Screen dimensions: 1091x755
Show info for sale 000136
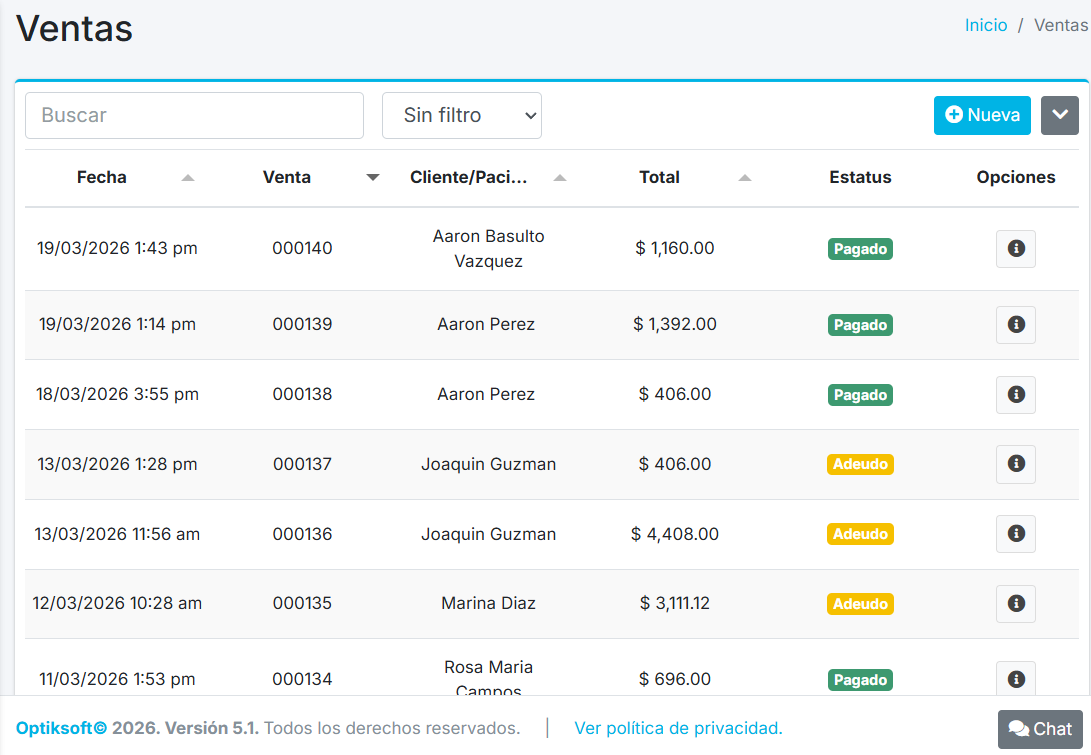coord(1015,534)
